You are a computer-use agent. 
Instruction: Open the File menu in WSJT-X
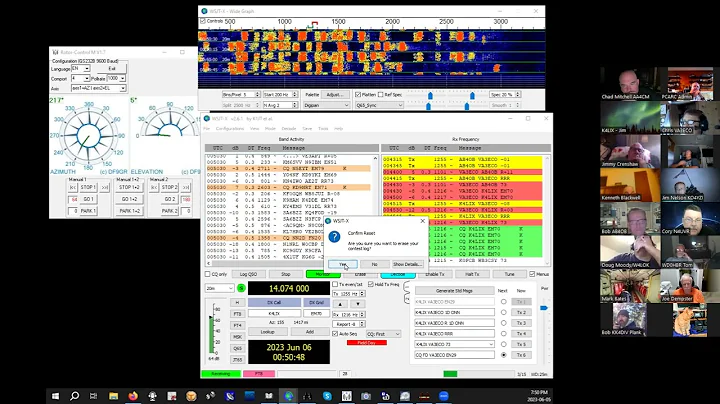(207, 129)
